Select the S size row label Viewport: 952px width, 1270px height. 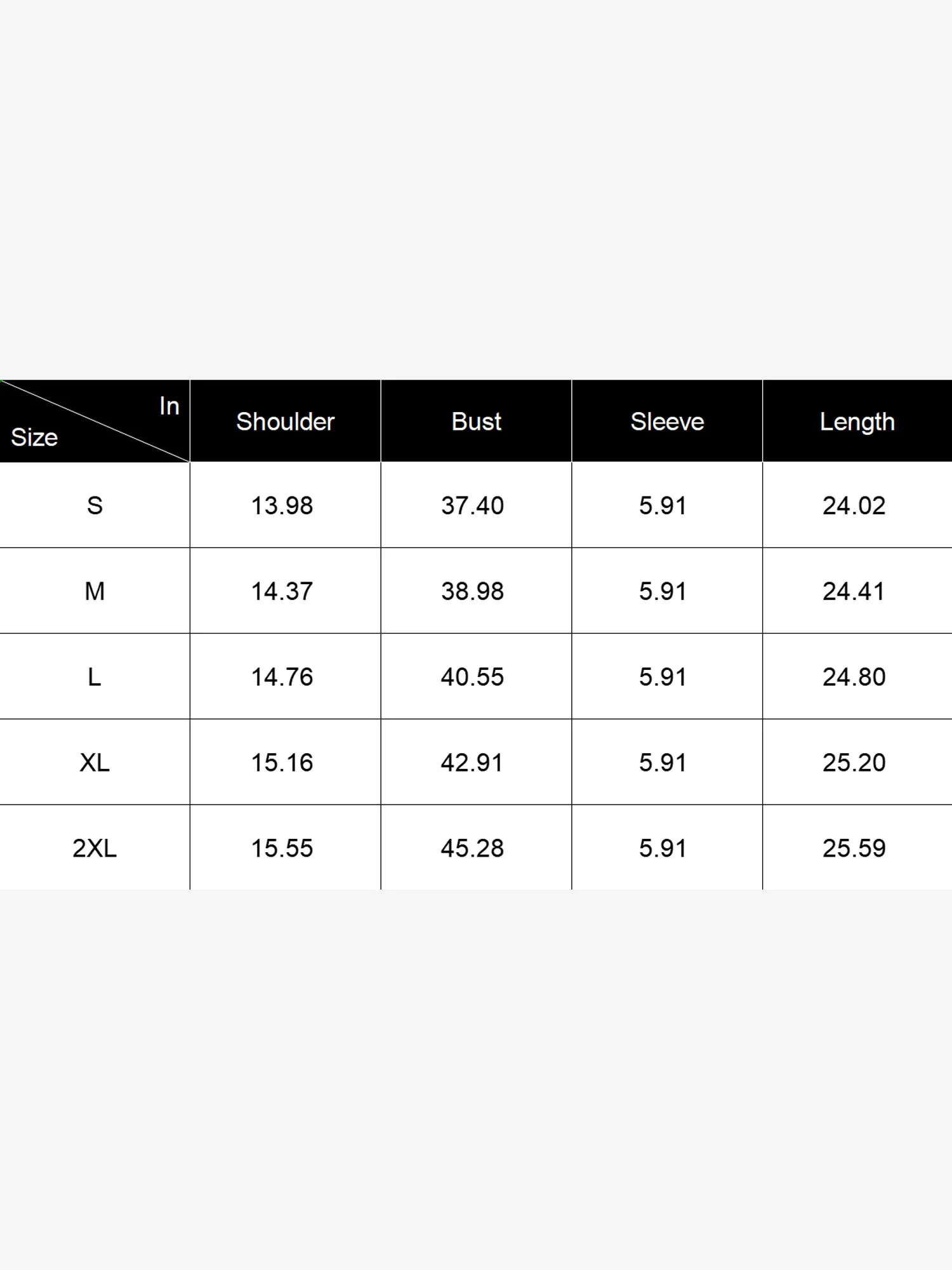(x=95, y=505)
